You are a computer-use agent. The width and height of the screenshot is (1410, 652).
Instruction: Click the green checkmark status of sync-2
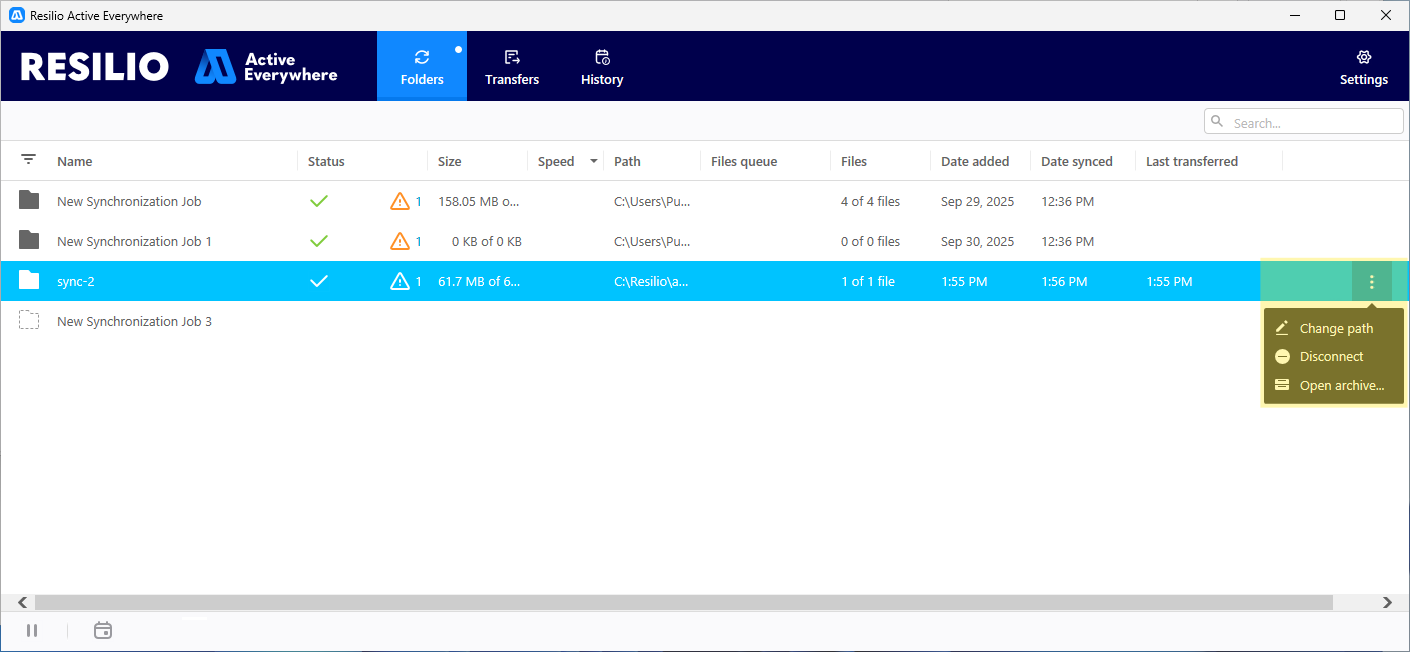click(x=318, y=281)
